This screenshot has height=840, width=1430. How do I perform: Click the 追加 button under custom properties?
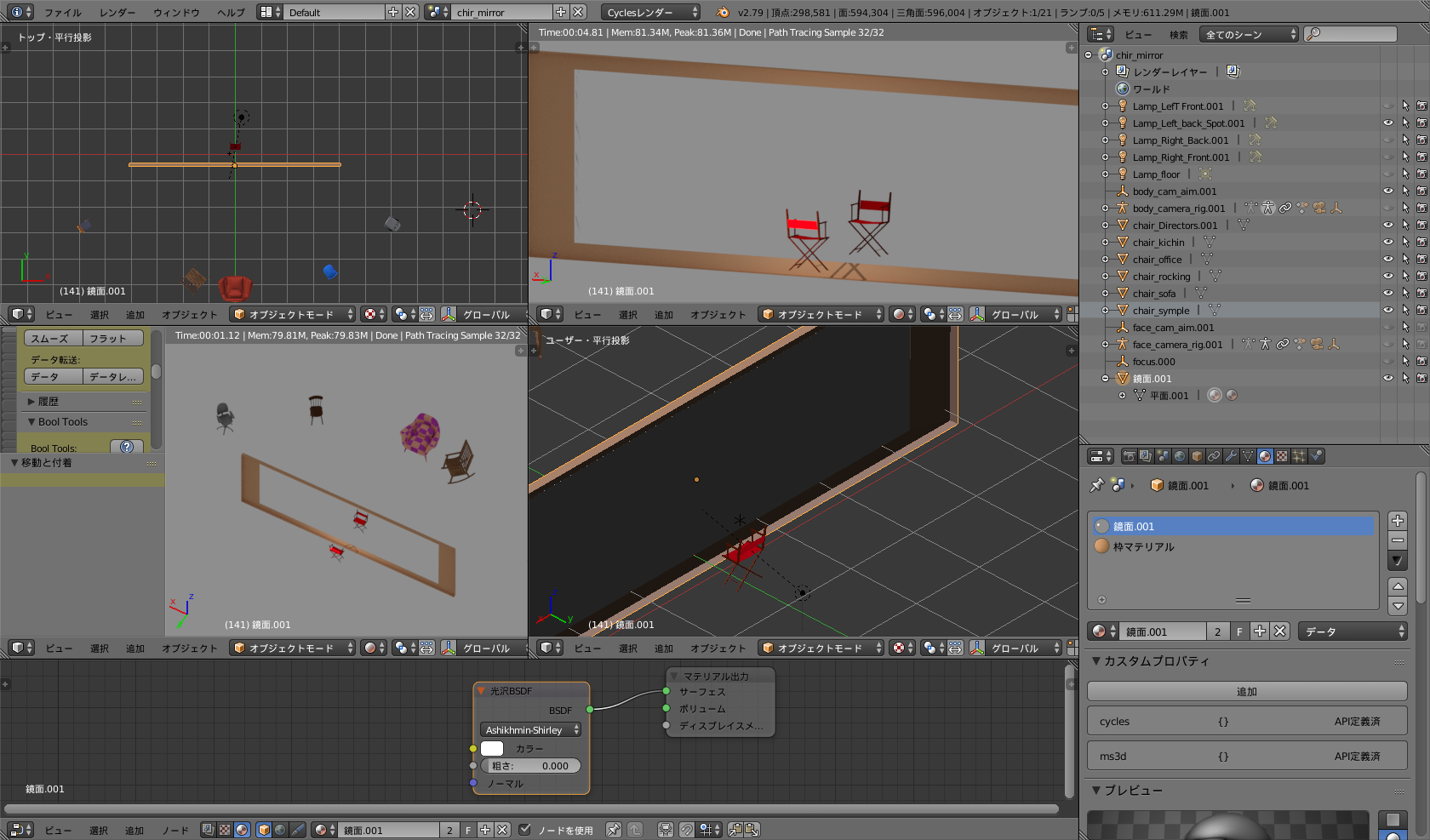(1246, 692)
